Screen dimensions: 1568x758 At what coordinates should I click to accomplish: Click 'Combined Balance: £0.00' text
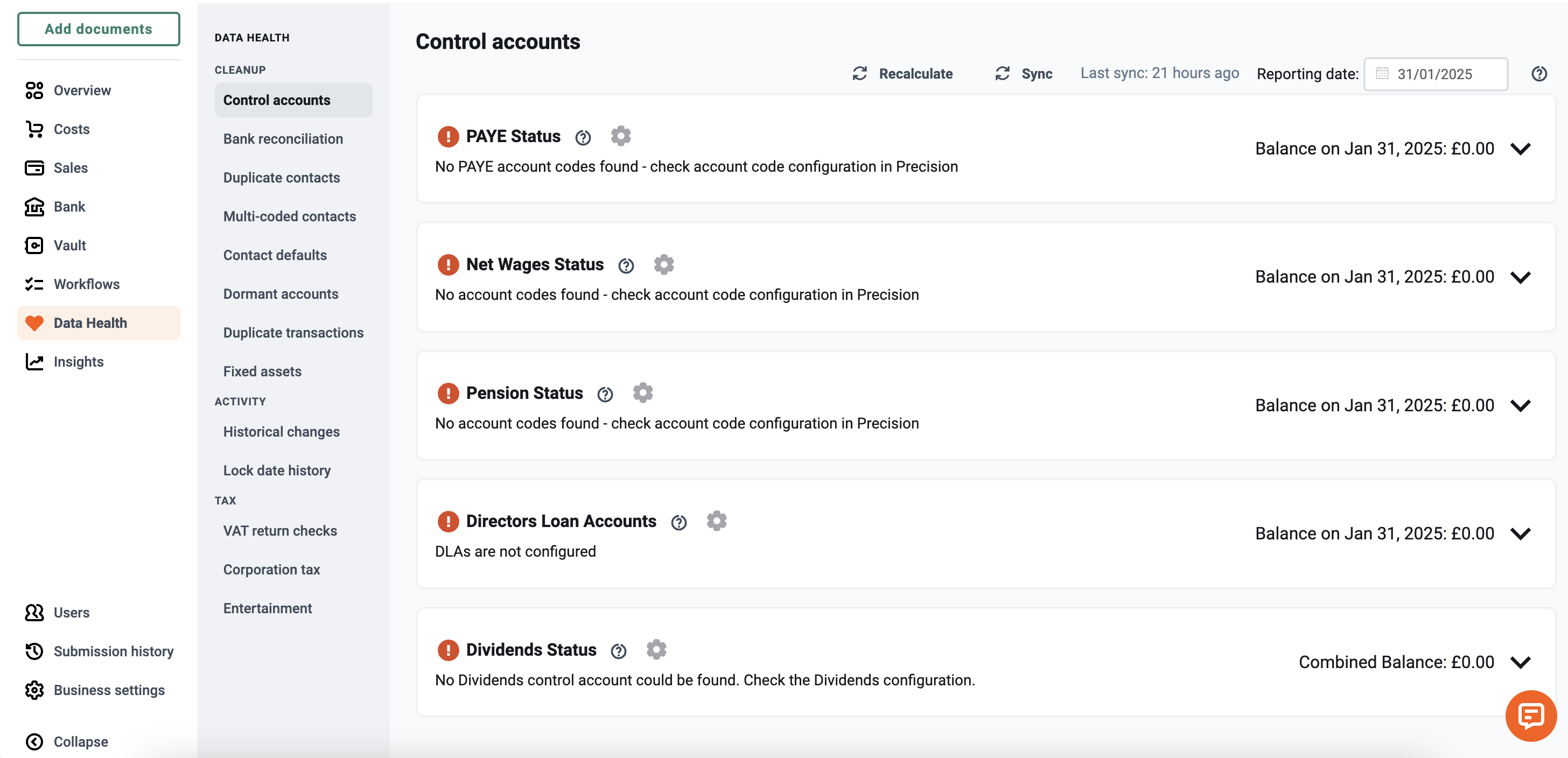tap(1396, 663)
